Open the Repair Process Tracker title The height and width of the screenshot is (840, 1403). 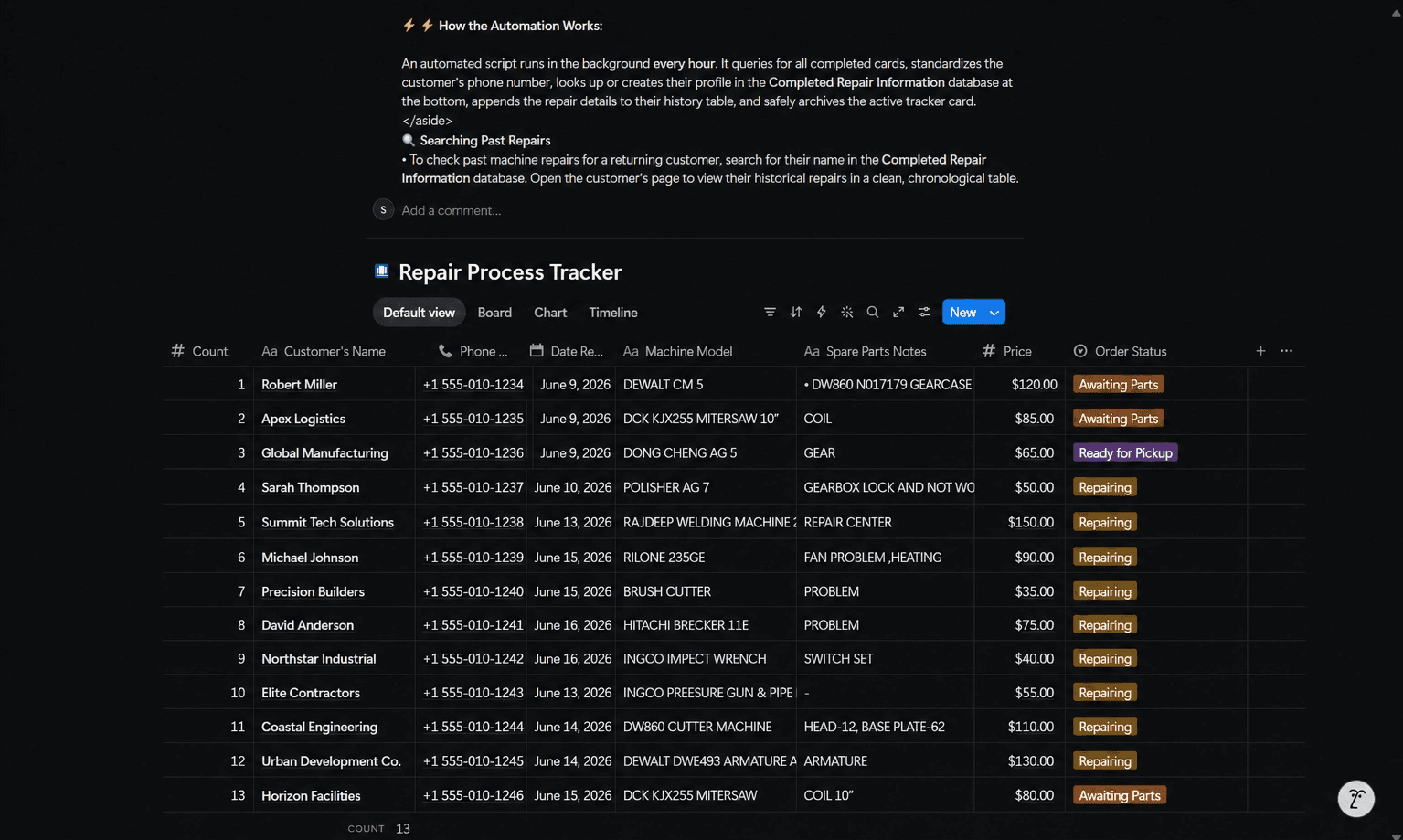[510, 272]
